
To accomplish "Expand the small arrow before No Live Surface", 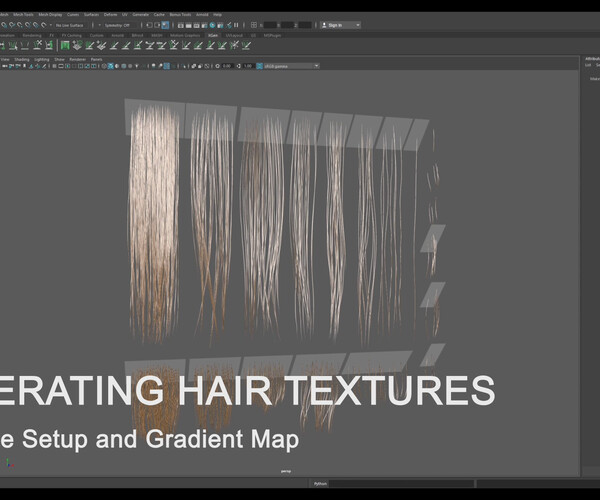I will (51, 25).
